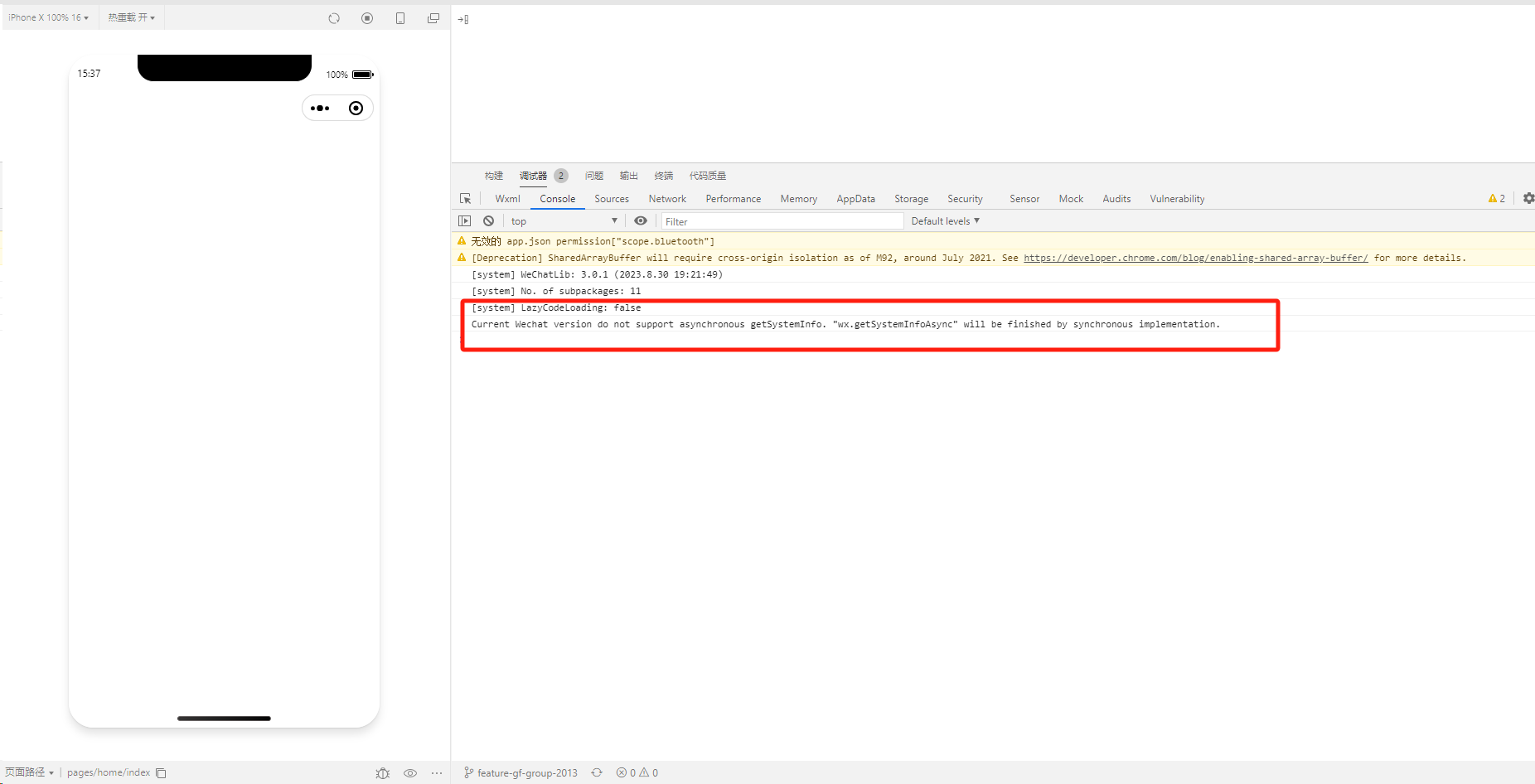Open the shared-array-buffer blog link
This screenshot has height=784, width=1535.
tap(1196, 258)
